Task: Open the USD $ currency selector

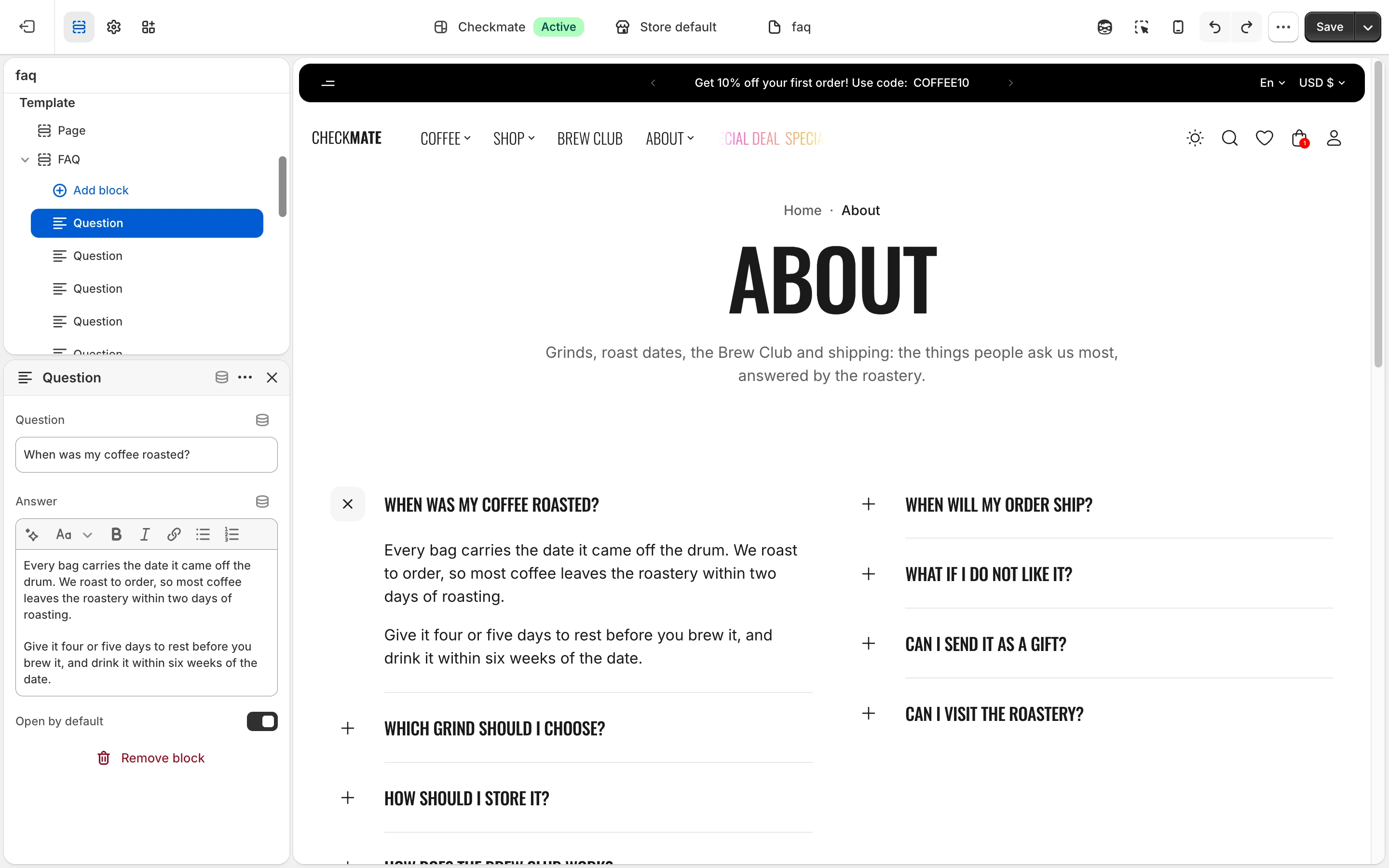Action: [1322, 82]
